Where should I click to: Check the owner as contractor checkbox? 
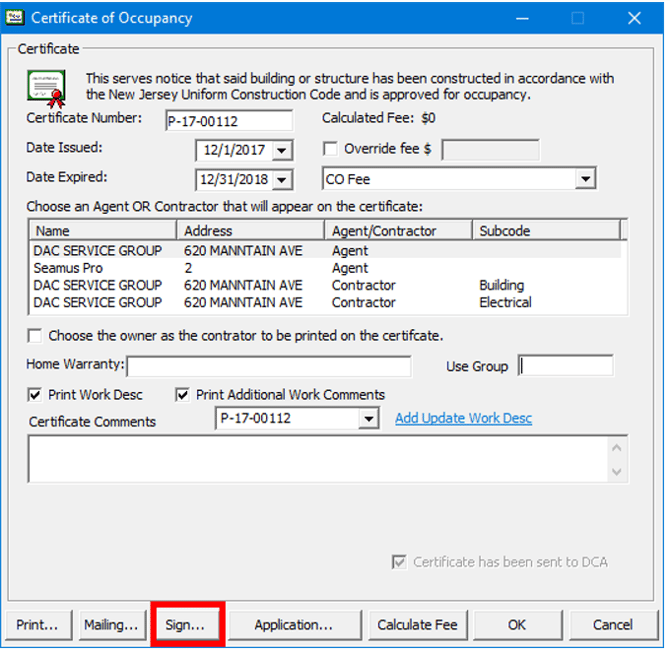(35, 336)
